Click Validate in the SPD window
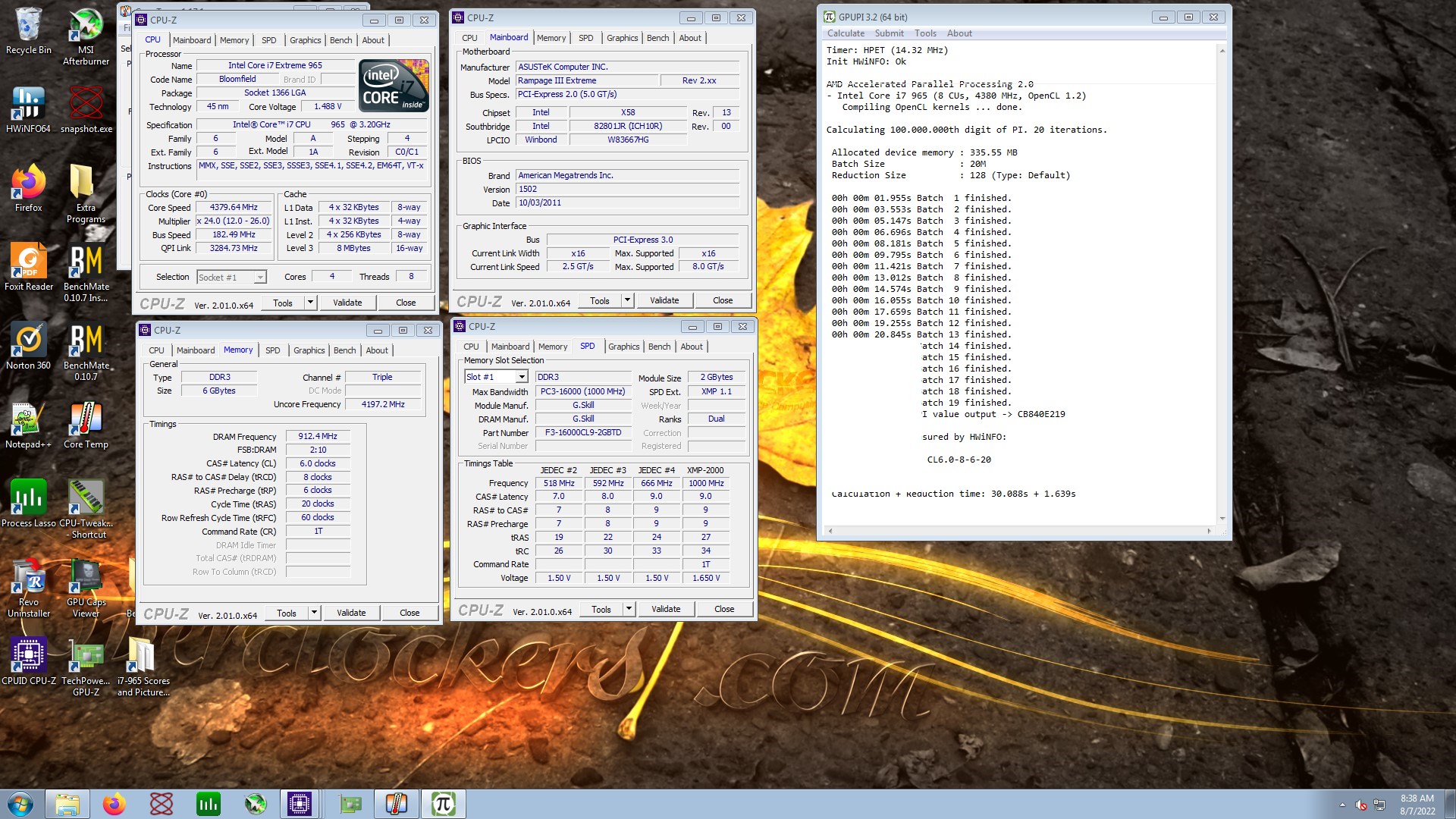The image size is (1456, 819). point(666,609)
